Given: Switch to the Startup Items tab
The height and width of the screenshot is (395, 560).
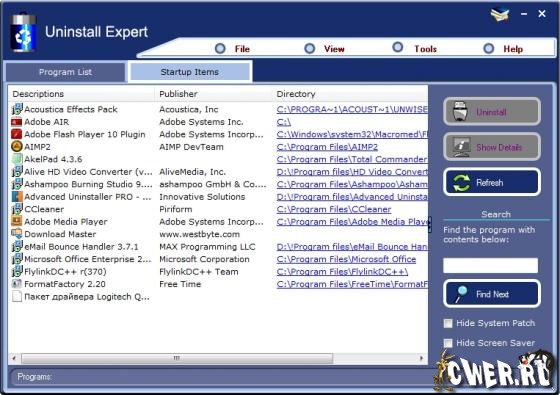Looking at the screenshot, I should point(190,72).
